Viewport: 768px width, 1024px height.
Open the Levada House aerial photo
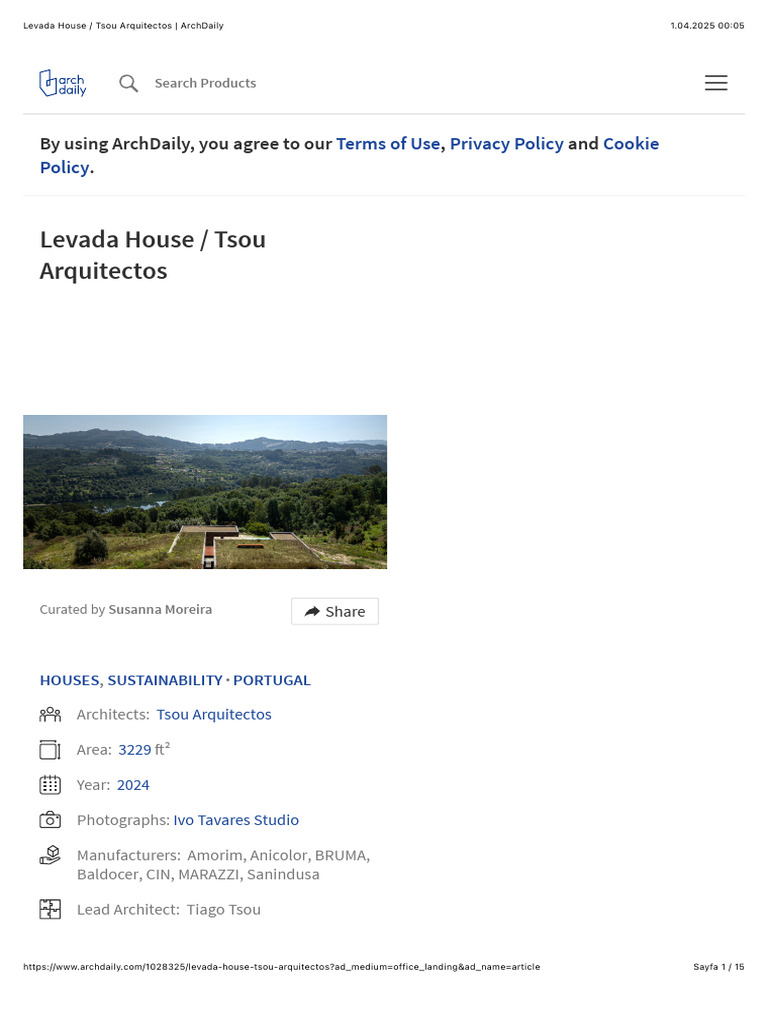pos(205,492)
